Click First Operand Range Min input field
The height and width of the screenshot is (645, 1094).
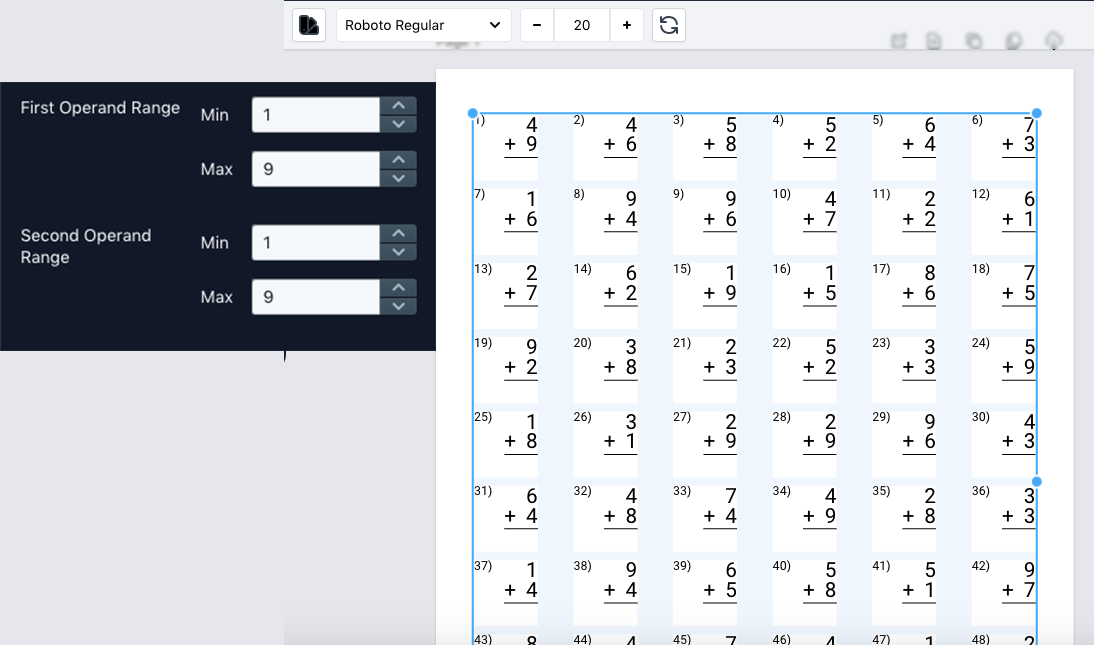pos(315,115)
